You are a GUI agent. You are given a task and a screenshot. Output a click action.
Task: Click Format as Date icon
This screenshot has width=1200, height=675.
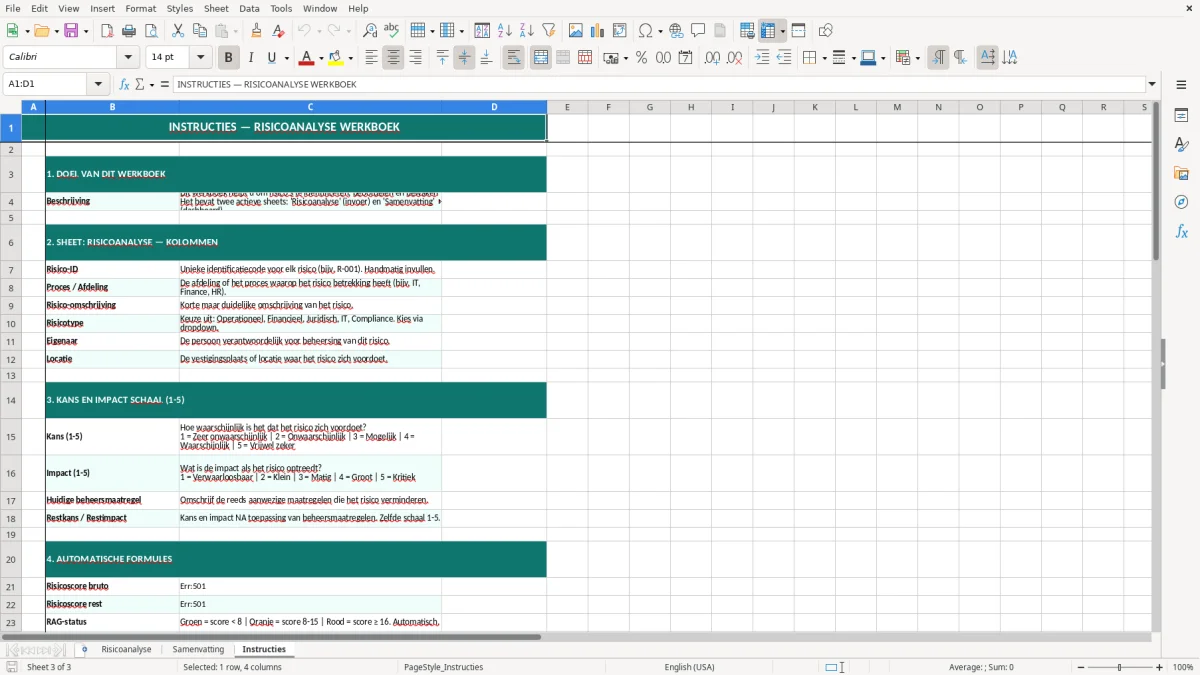(x=685, y=58)
